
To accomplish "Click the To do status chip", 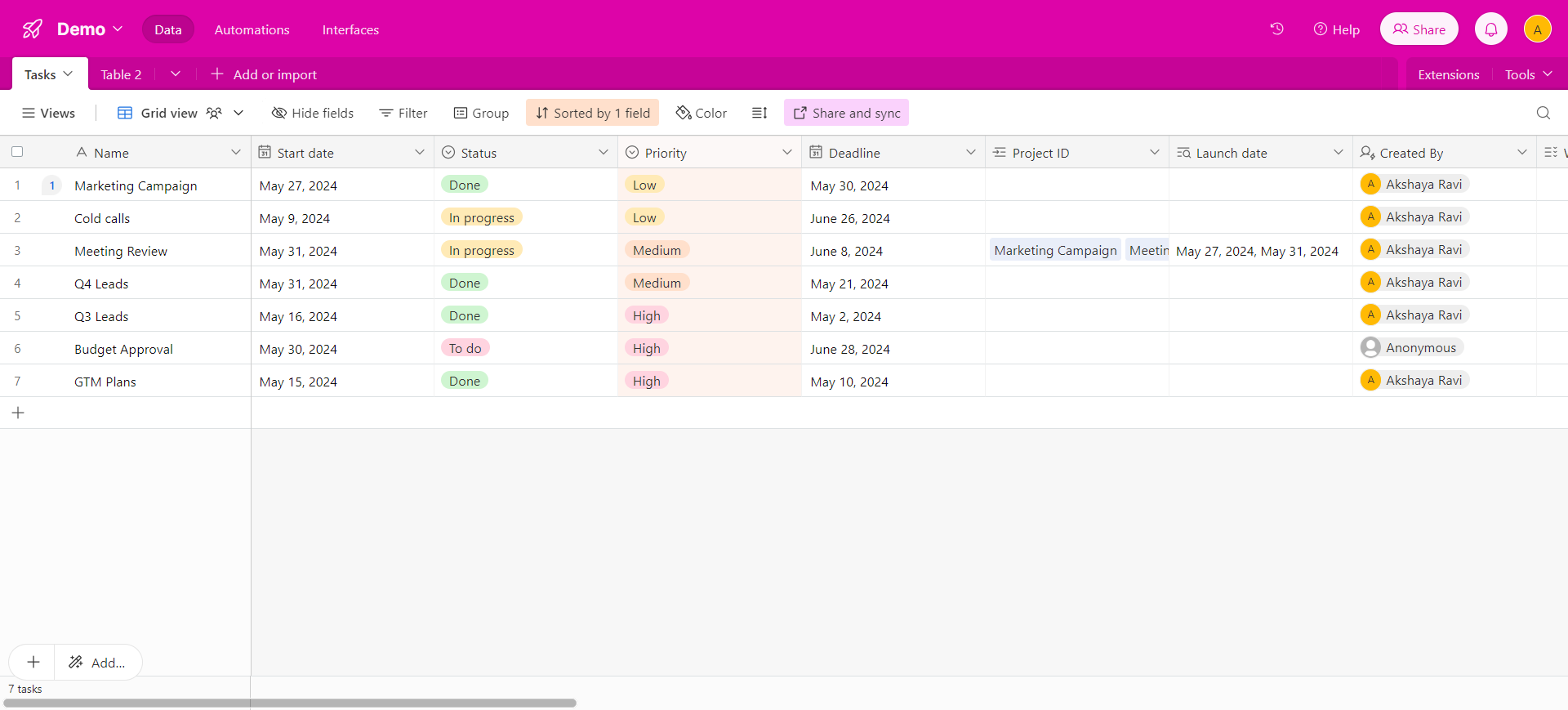I will click(465, 348).
